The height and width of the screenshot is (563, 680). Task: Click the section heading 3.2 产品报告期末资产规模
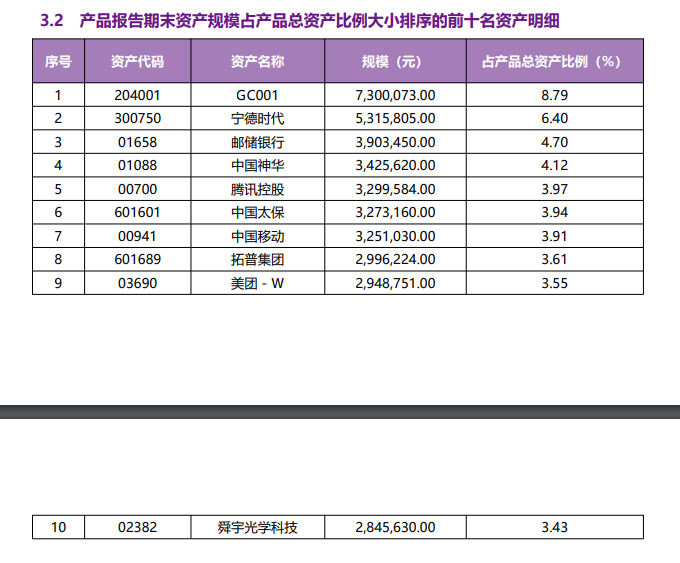tap(300, 20)
